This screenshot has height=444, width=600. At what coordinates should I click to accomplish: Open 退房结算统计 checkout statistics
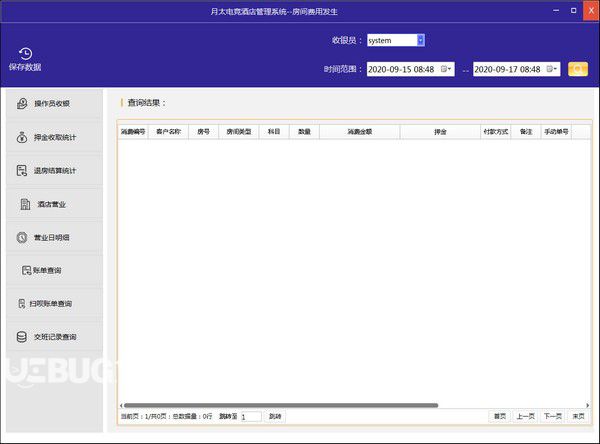[x=54, y=170]
